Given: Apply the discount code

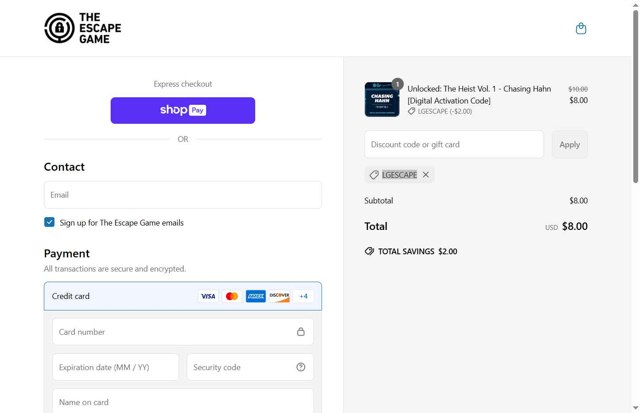Looking at the screenshot, I should pos(569,144).
